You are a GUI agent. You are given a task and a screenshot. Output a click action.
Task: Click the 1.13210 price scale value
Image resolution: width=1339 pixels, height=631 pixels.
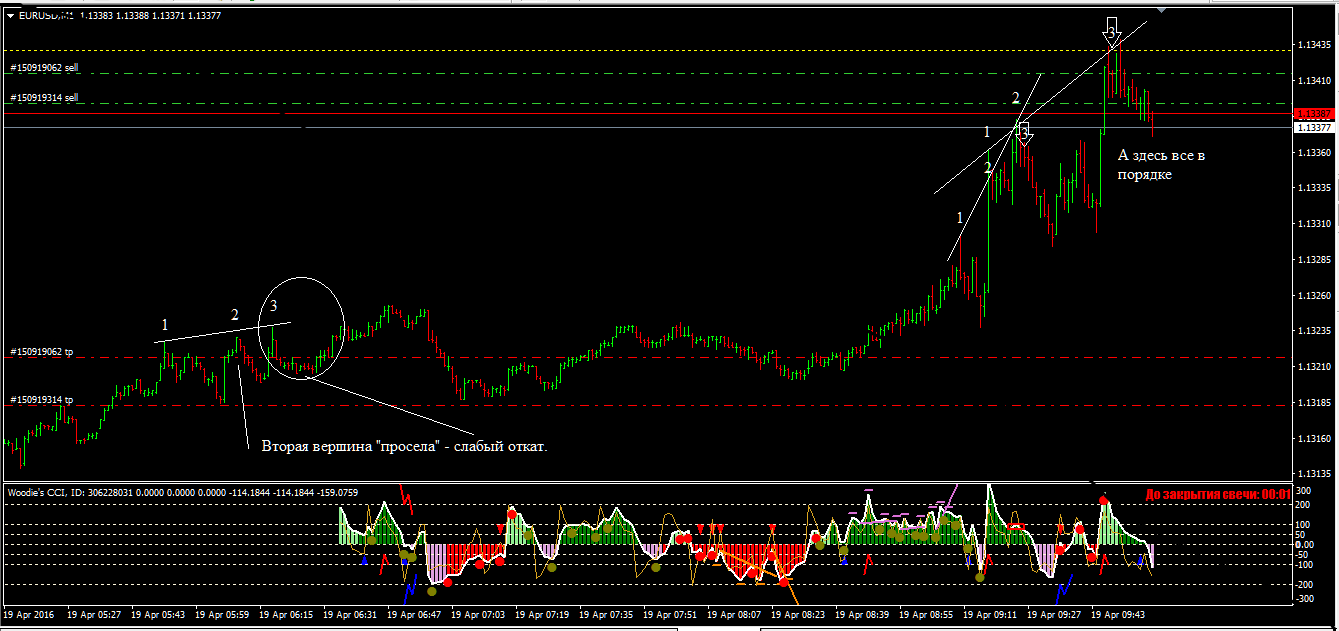(1313, 367)
